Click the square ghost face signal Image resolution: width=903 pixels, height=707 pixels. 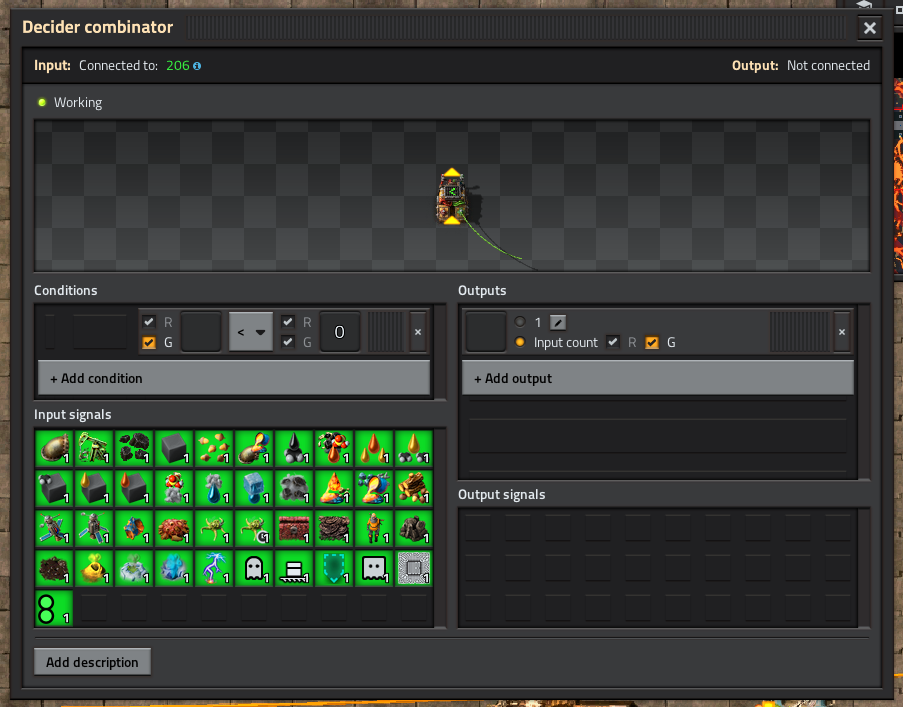pos(373,568)
